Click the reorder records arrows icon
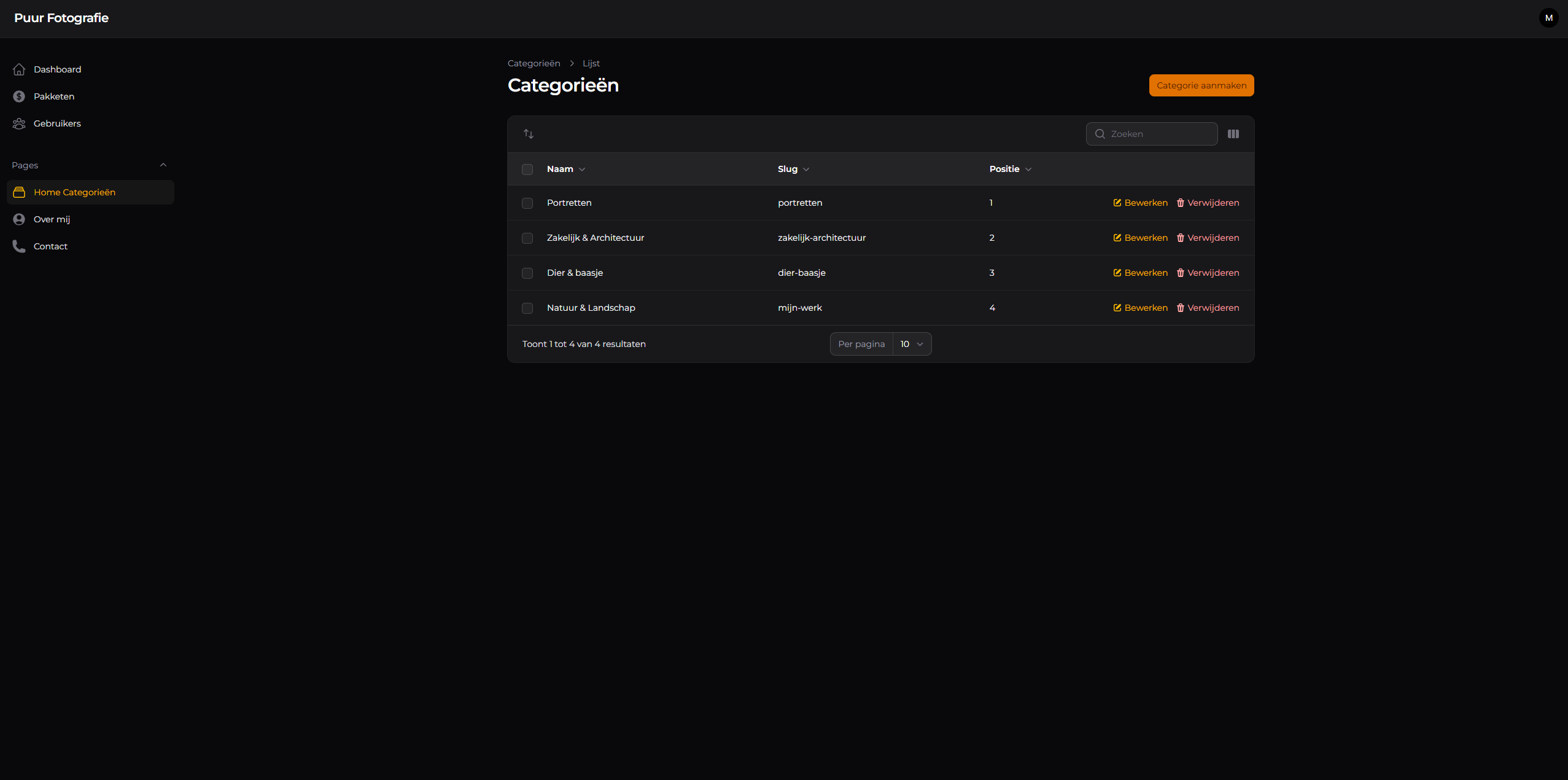The image size is (1568, 780). [x=528, y=134]
